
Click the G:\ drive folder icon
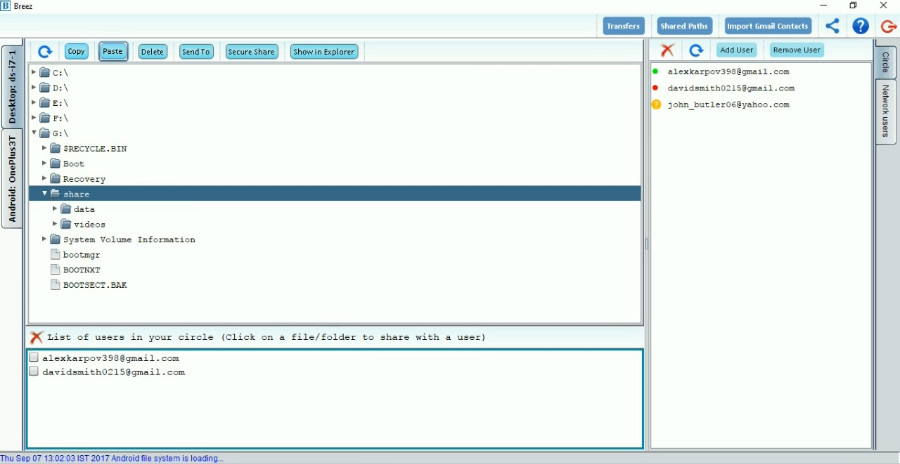coord(45,133)
